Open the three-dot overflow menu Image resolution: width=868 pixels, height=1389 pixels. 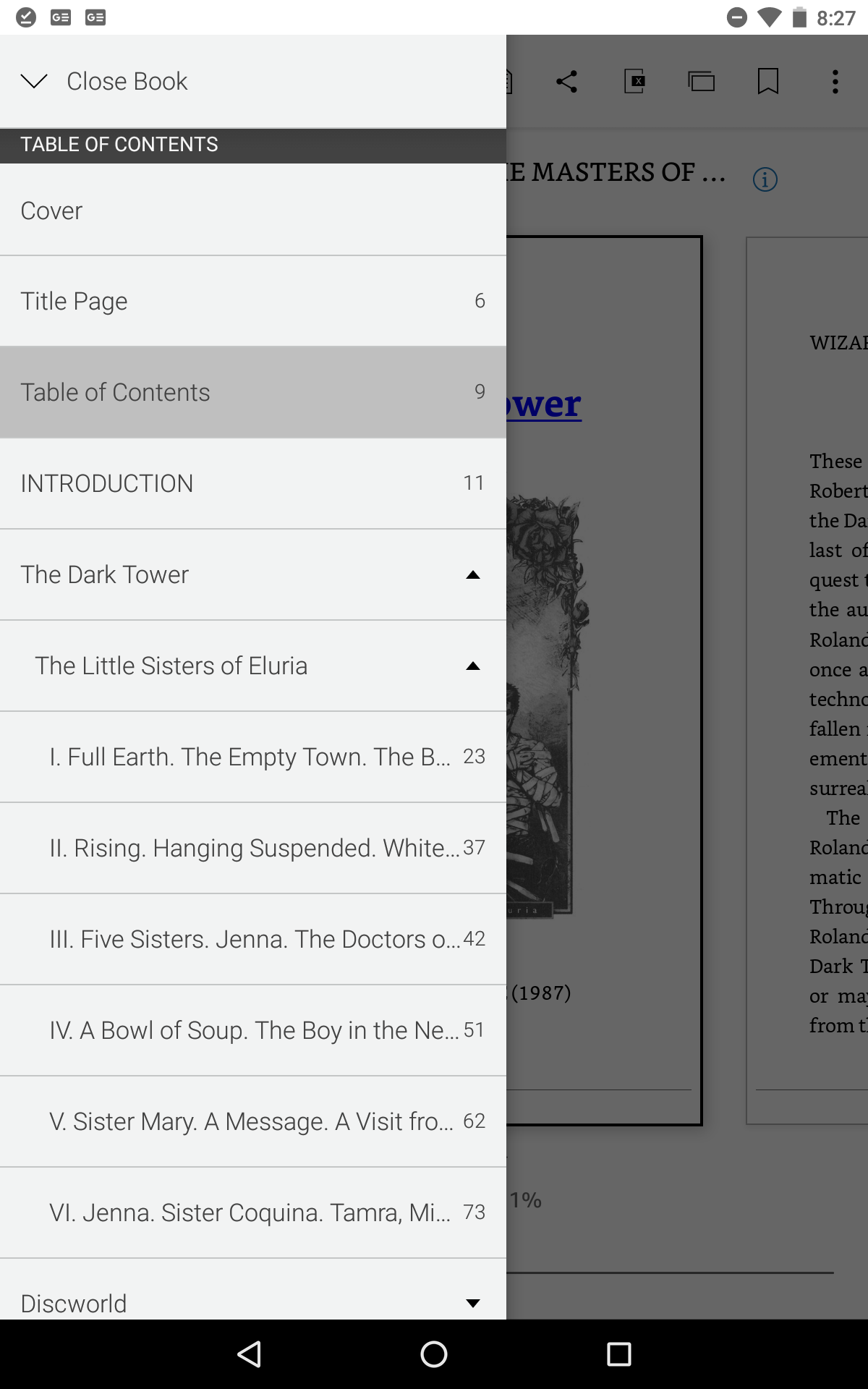[835, 82]
